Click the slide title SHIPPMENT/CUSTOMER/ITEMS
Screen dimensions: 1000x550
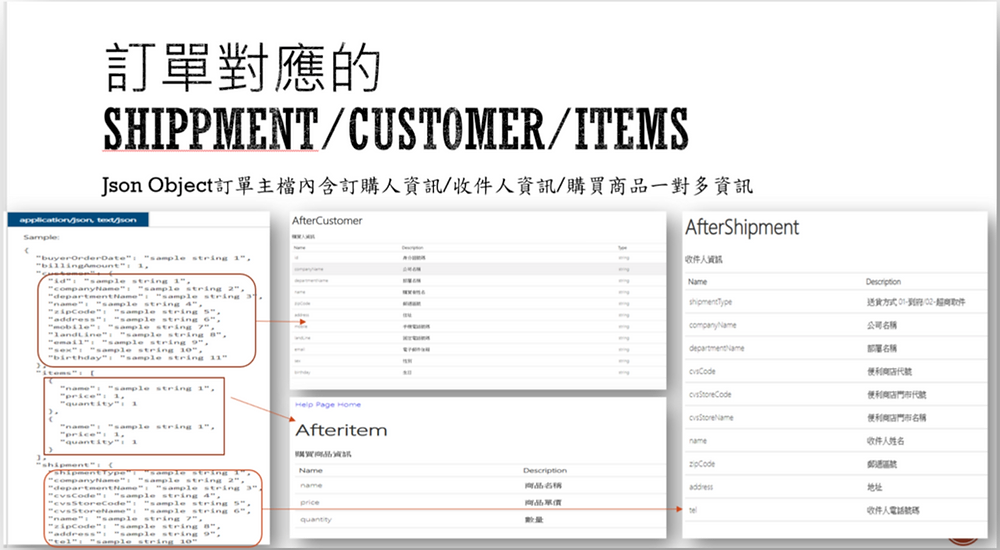(x=396, y=129)
